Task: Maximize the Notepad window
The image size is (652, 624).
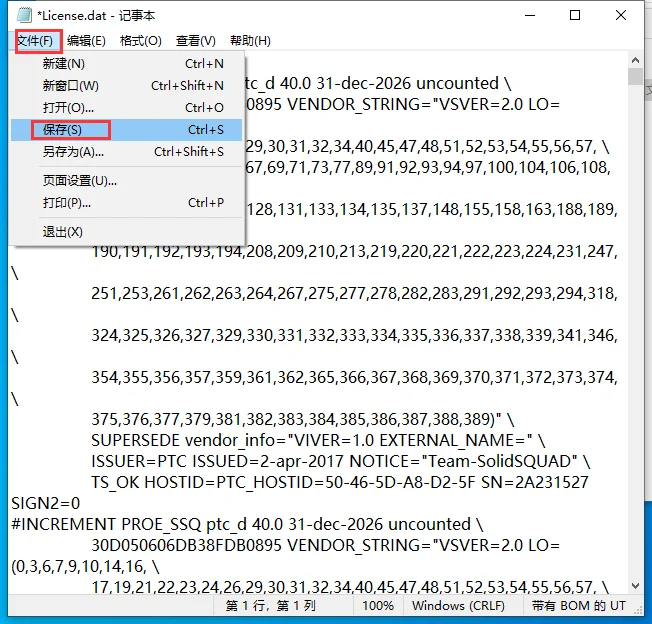Action: point(575,15)
